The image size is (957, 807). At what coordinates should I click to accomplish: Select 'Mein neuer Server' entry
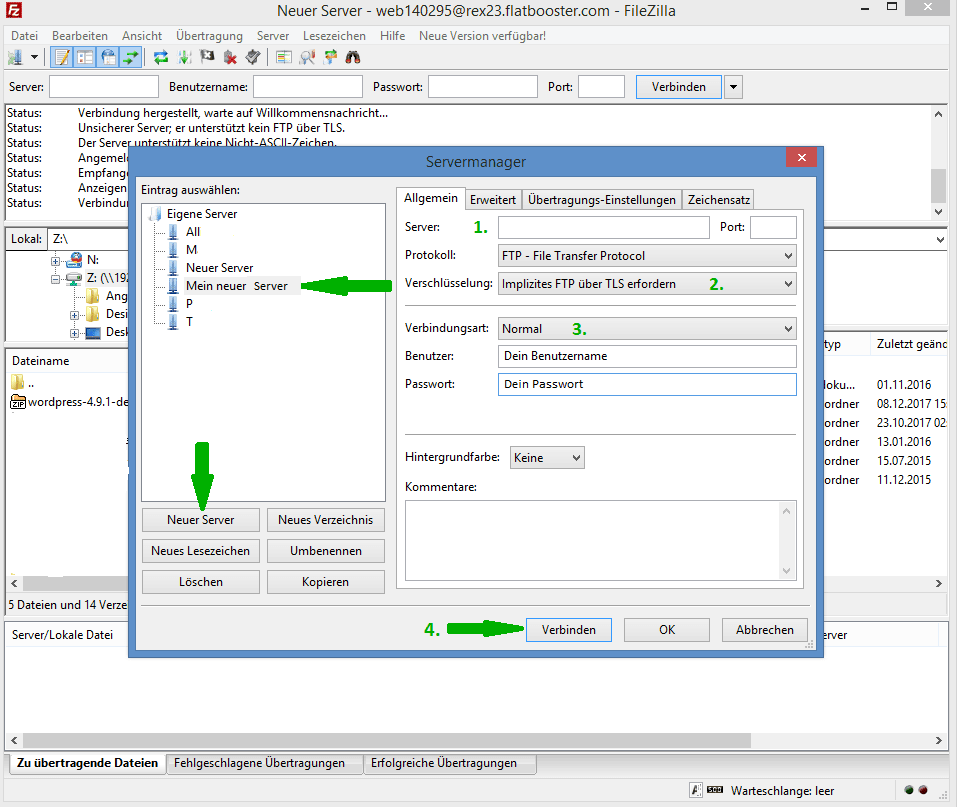pos(237,286)
